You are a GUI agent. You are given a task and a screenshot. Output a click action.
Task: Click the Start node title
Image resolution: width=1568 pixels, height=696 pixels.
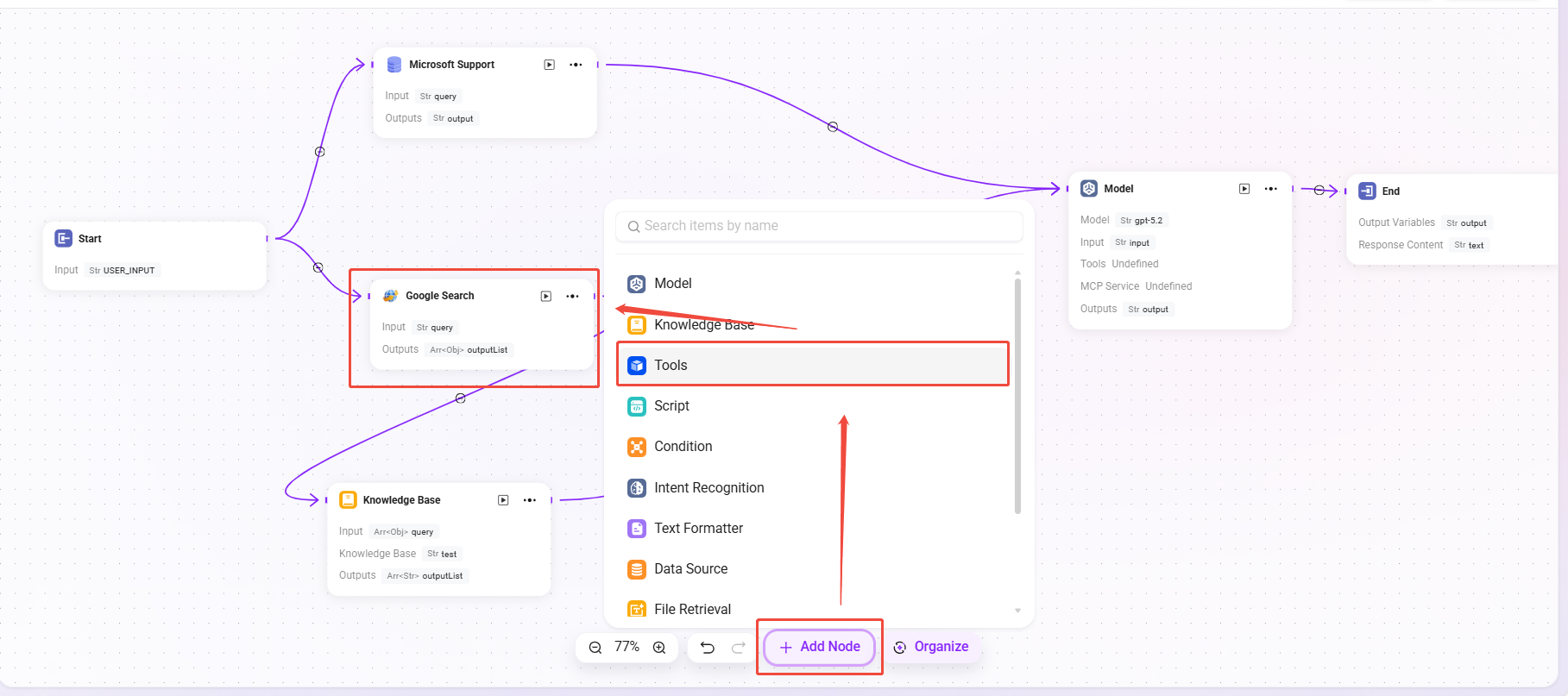tap(90, 239)
